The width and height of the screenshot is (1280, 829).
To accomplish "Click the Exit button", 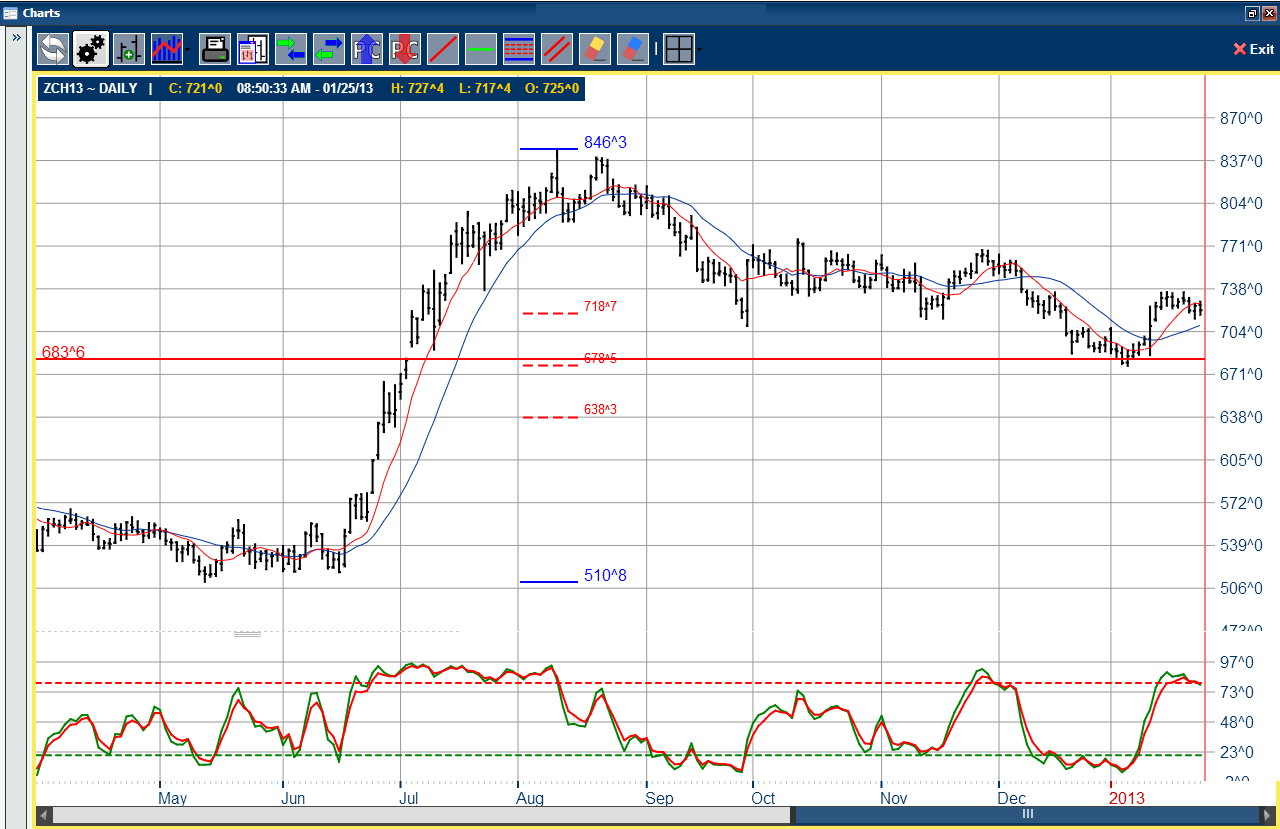I will point(1254,49).
